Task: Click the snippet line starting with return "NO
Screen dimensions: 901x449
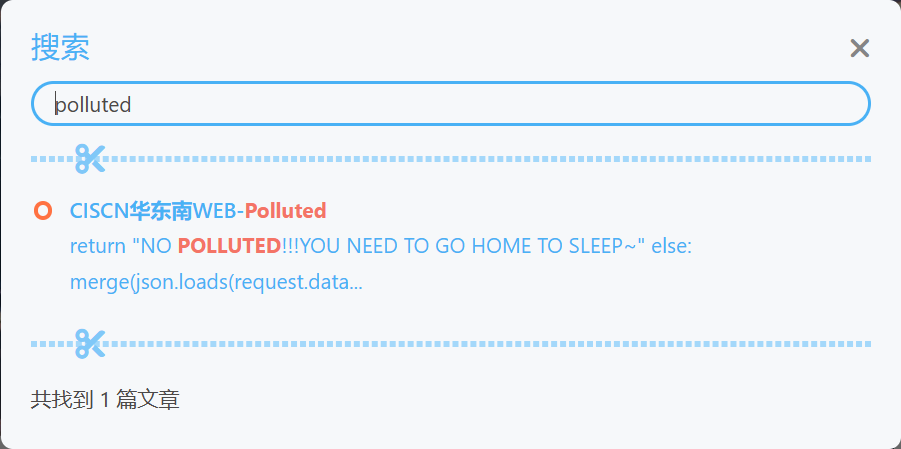Action: (380, 246)
